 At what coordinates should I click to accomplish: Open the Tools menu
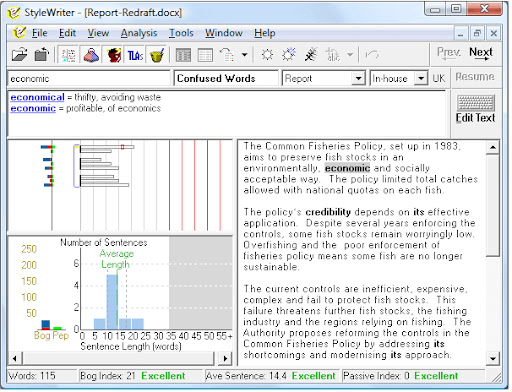click(x=181, y=33)
